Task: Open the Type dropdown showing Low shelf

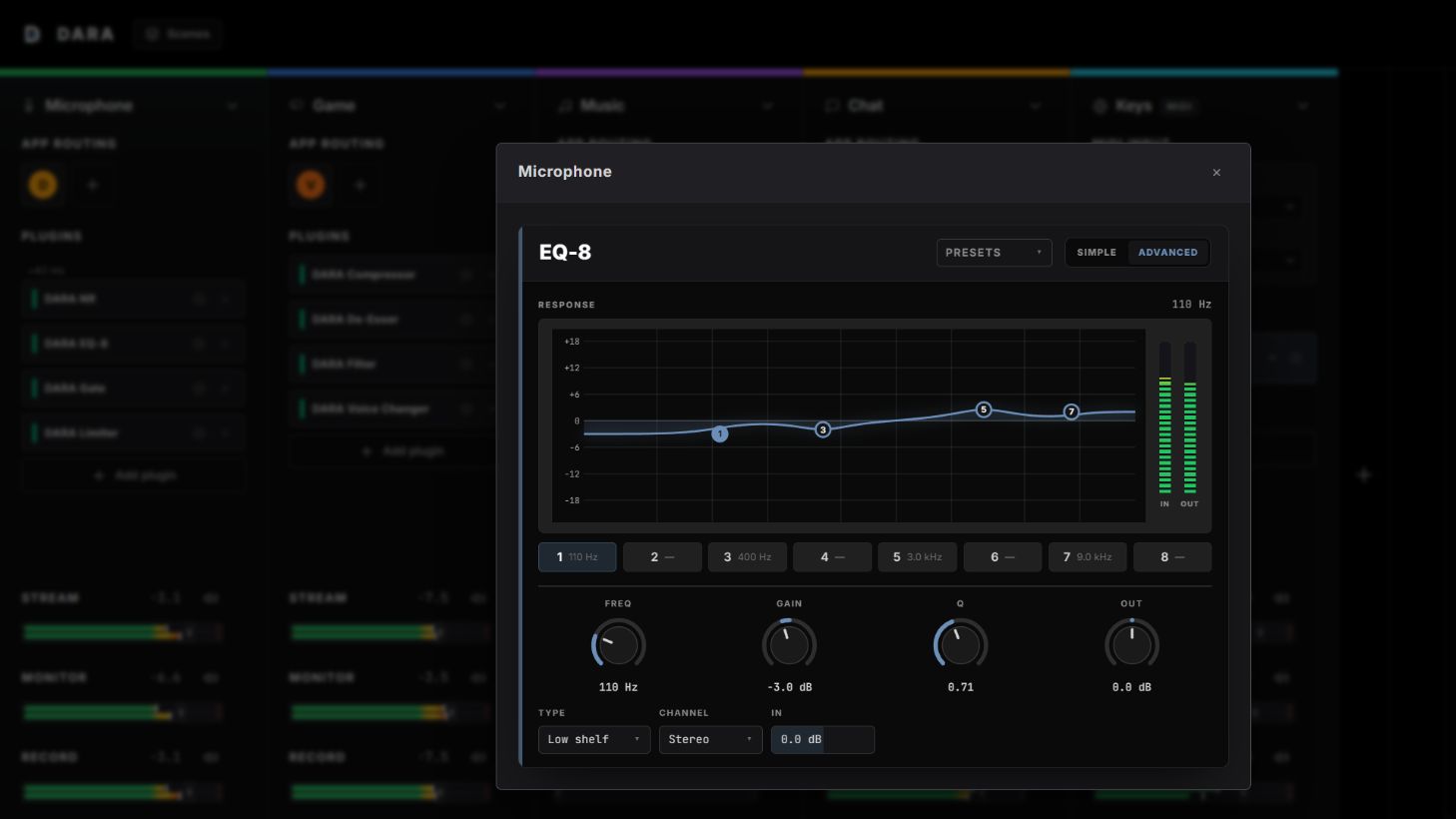Action: click(x=594, y=739)
